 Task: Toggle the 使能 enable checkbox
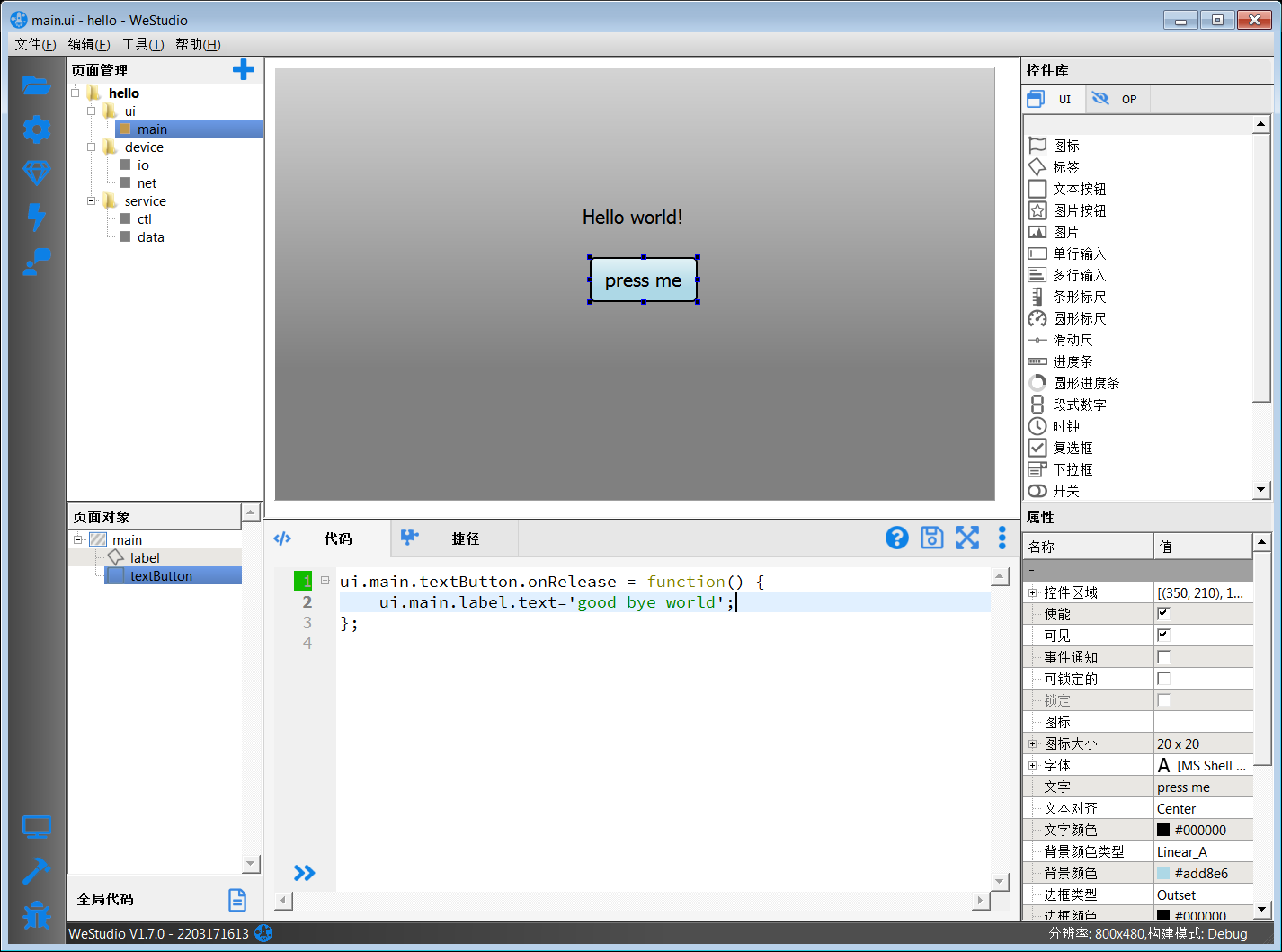click(1163, 614)
